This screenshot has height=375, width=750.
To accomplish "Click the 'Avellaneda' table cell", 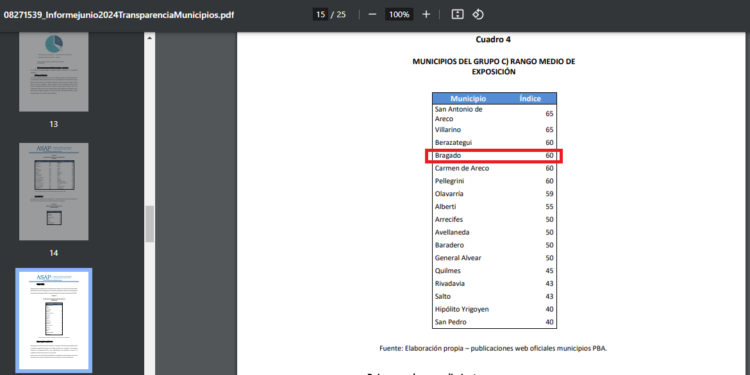I will (452, 232).
